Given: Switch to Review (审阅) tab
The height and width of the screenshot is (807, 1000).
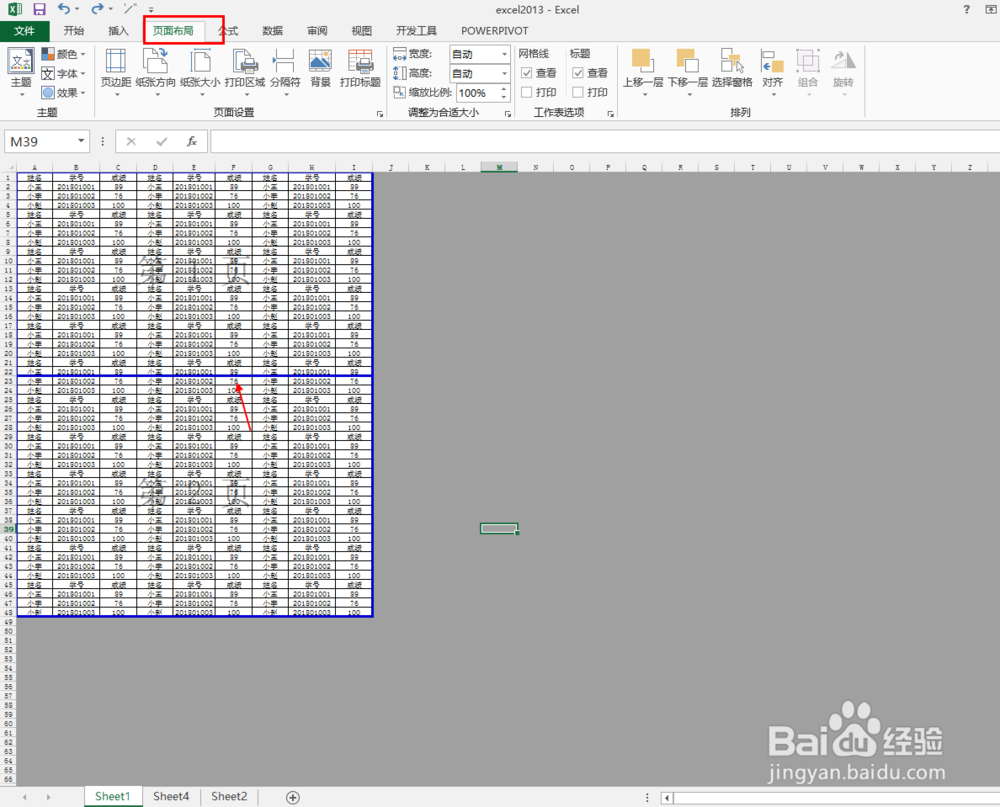Looking at the screenshot, I should [x=317, y=31].
